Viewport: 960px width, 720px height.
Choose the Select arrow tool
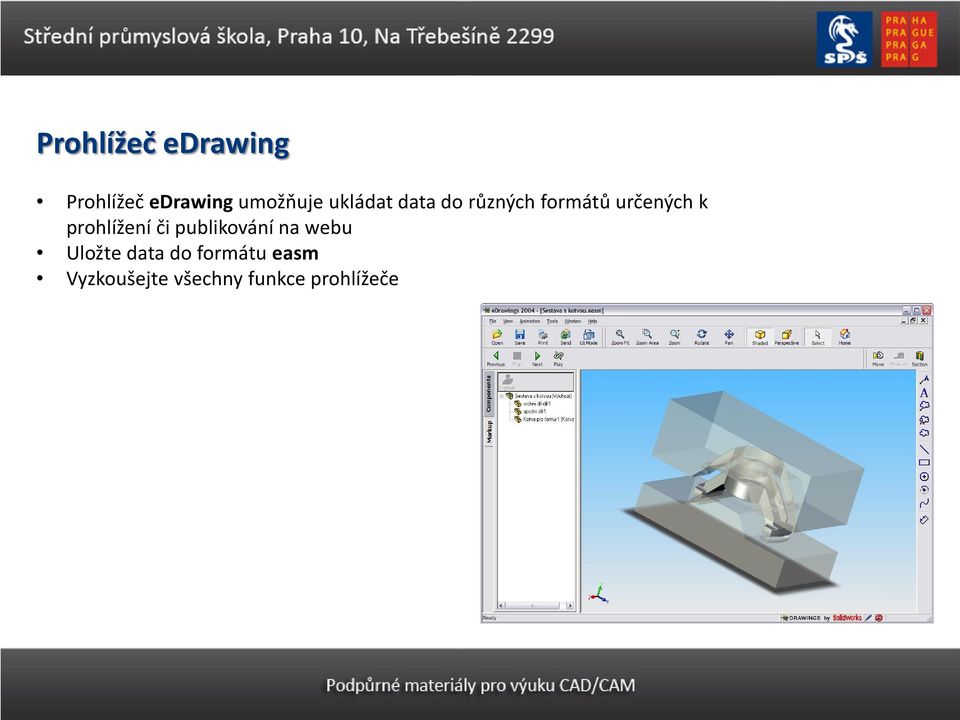(x=817, y=337)
